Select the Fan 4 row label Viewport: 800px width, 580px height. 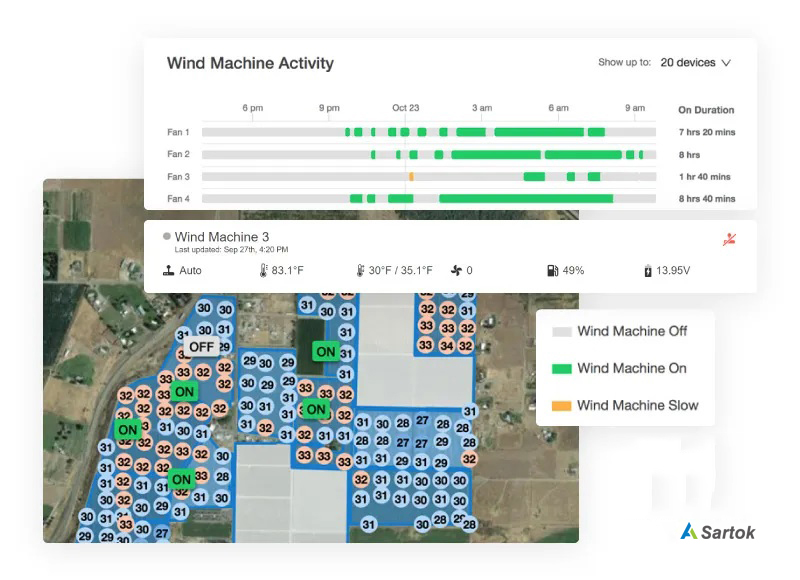coord(178,198)
